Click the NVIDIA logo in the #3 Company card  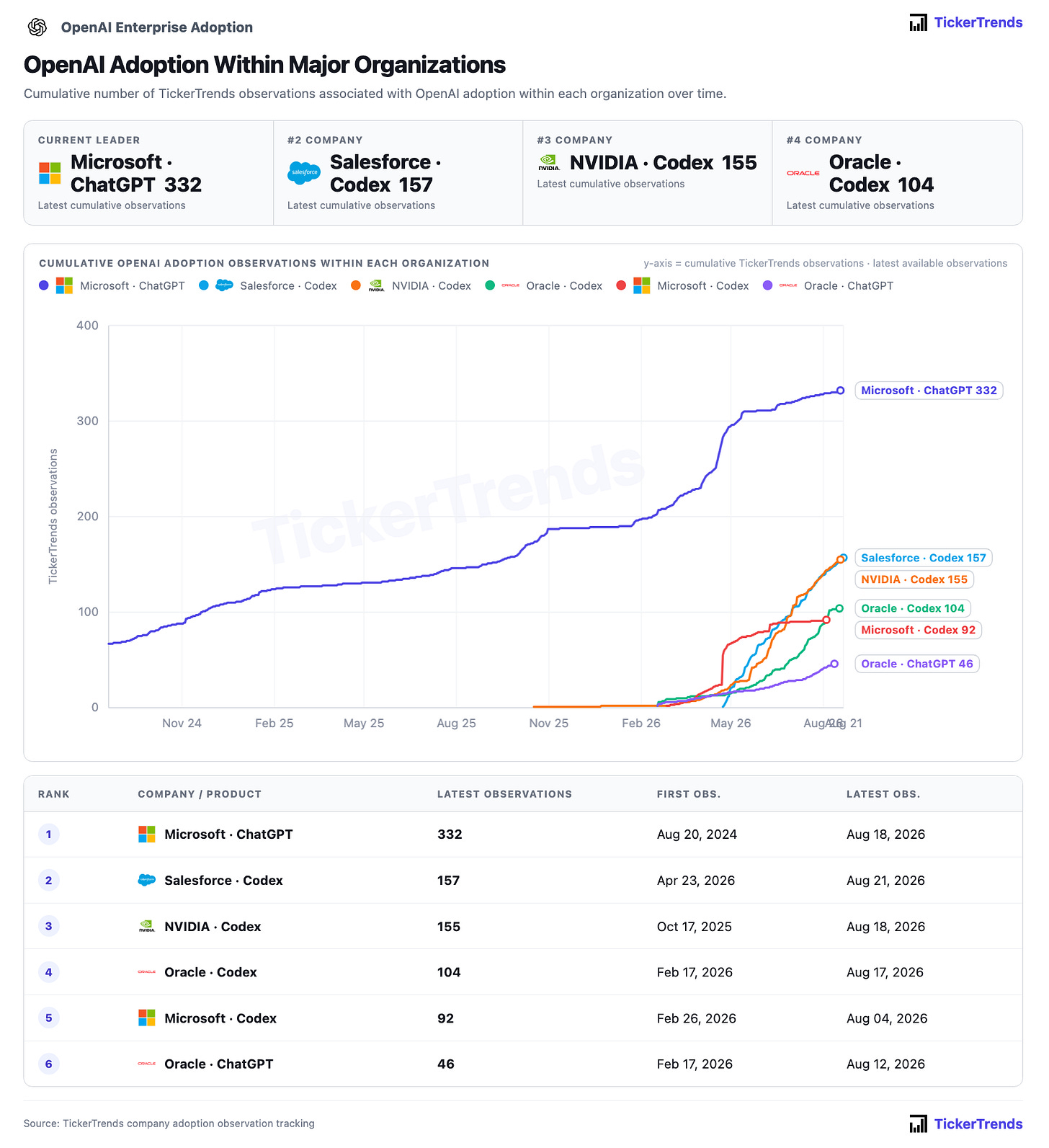coord(549,163)
